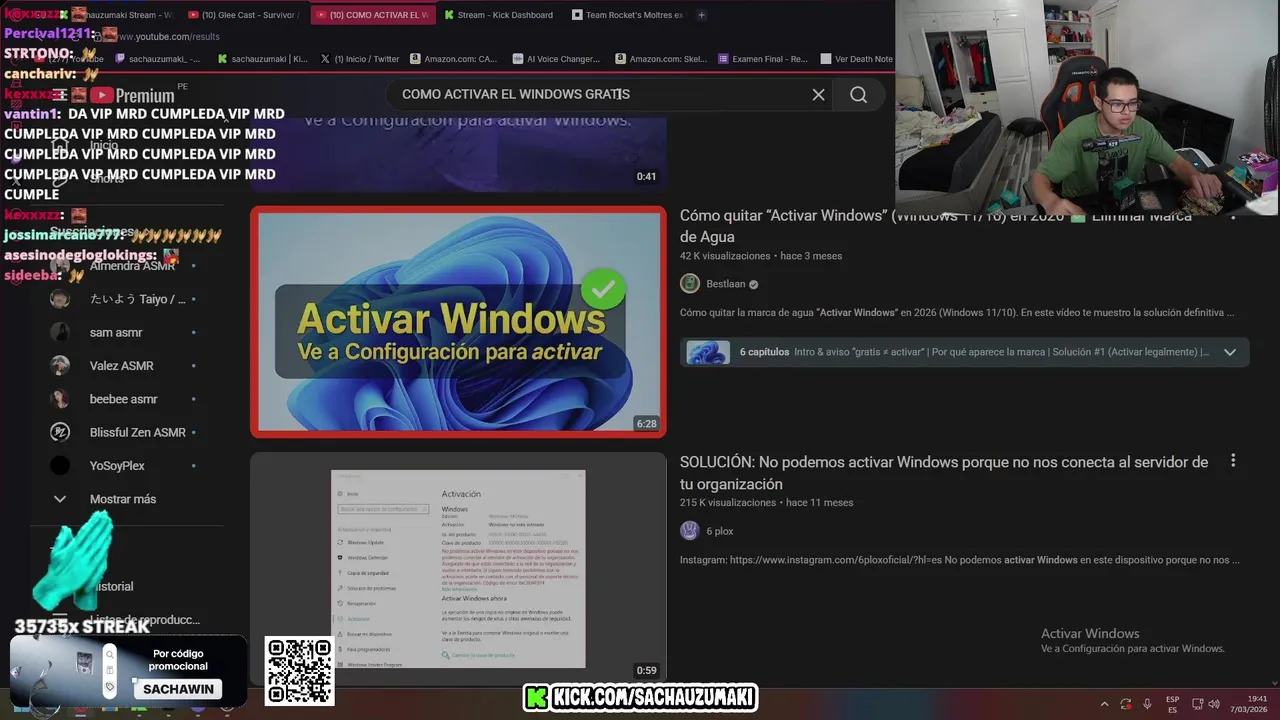This screenshot has width=1280, height=720.
Task: Switch to the Stream - Kick Dashboard tab
Action: (x=498, y=15)
